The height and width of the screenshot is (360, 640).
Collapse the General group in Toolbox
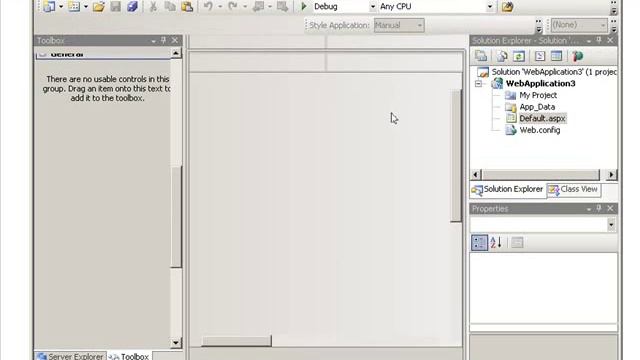coord(42,54)
